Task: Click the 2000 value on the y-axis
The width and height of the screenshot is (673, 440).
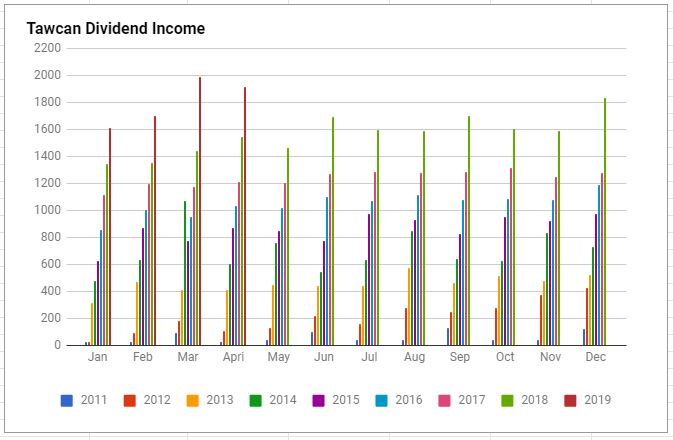Action: (x=49, y=75)
